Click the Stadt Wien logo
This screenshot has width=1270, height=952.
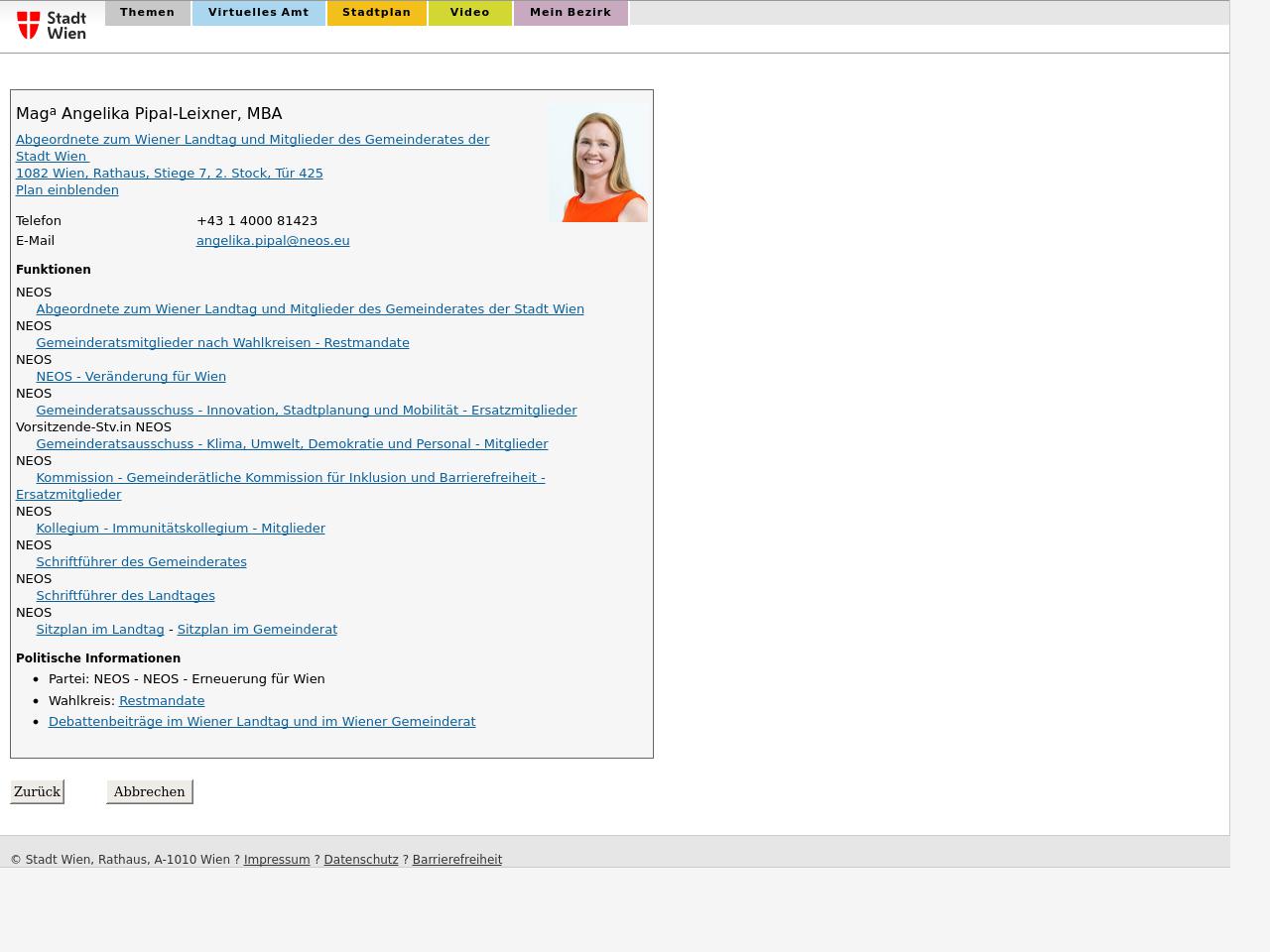(x=52, y=25)
